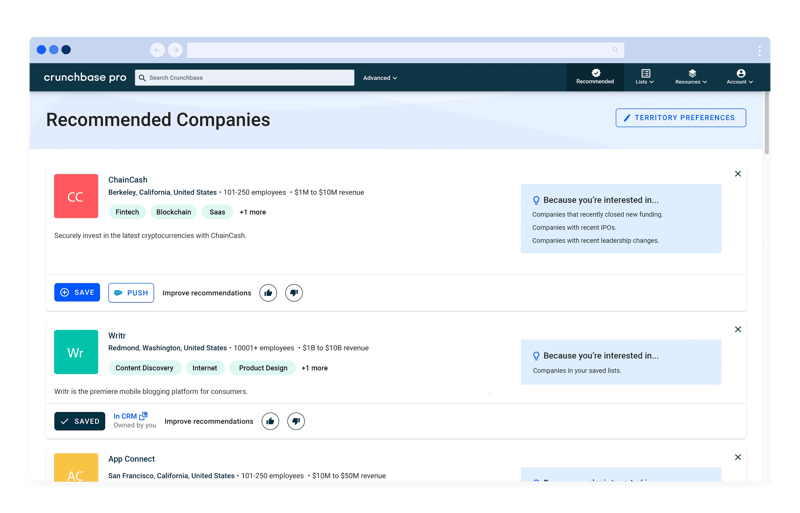Image resolution: width=800 pixels, height=513 pixels.
Task: Save ChainCash with the Save button
Action: click(x=77, y=292)
